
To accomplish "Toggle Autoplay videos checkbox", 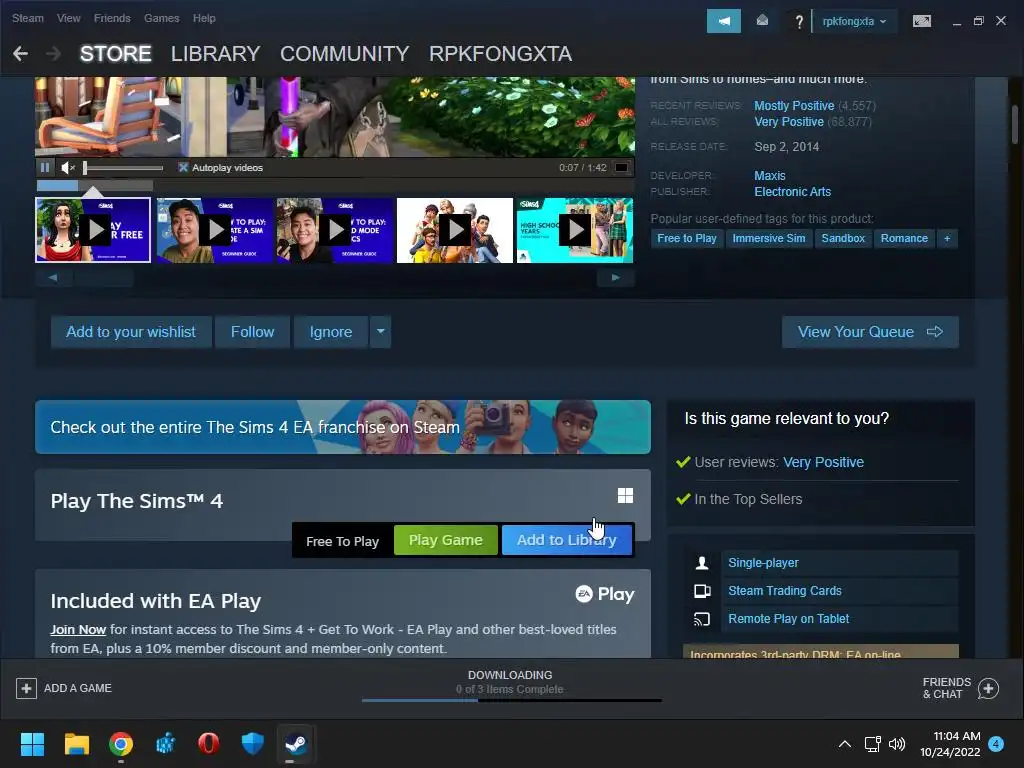I will (184, 168).
